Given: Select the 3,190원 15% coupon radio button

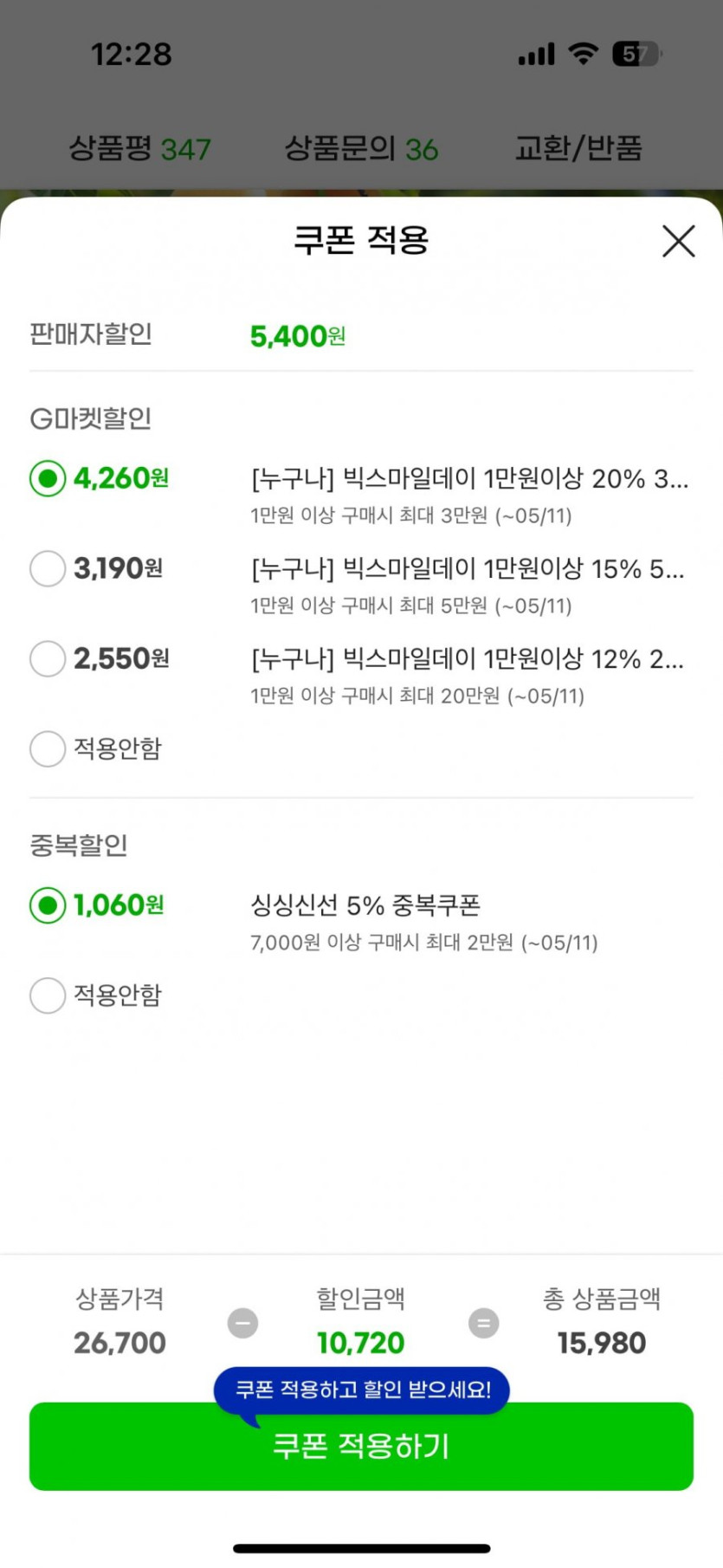Looking at the screenshot, I should 48,568.
